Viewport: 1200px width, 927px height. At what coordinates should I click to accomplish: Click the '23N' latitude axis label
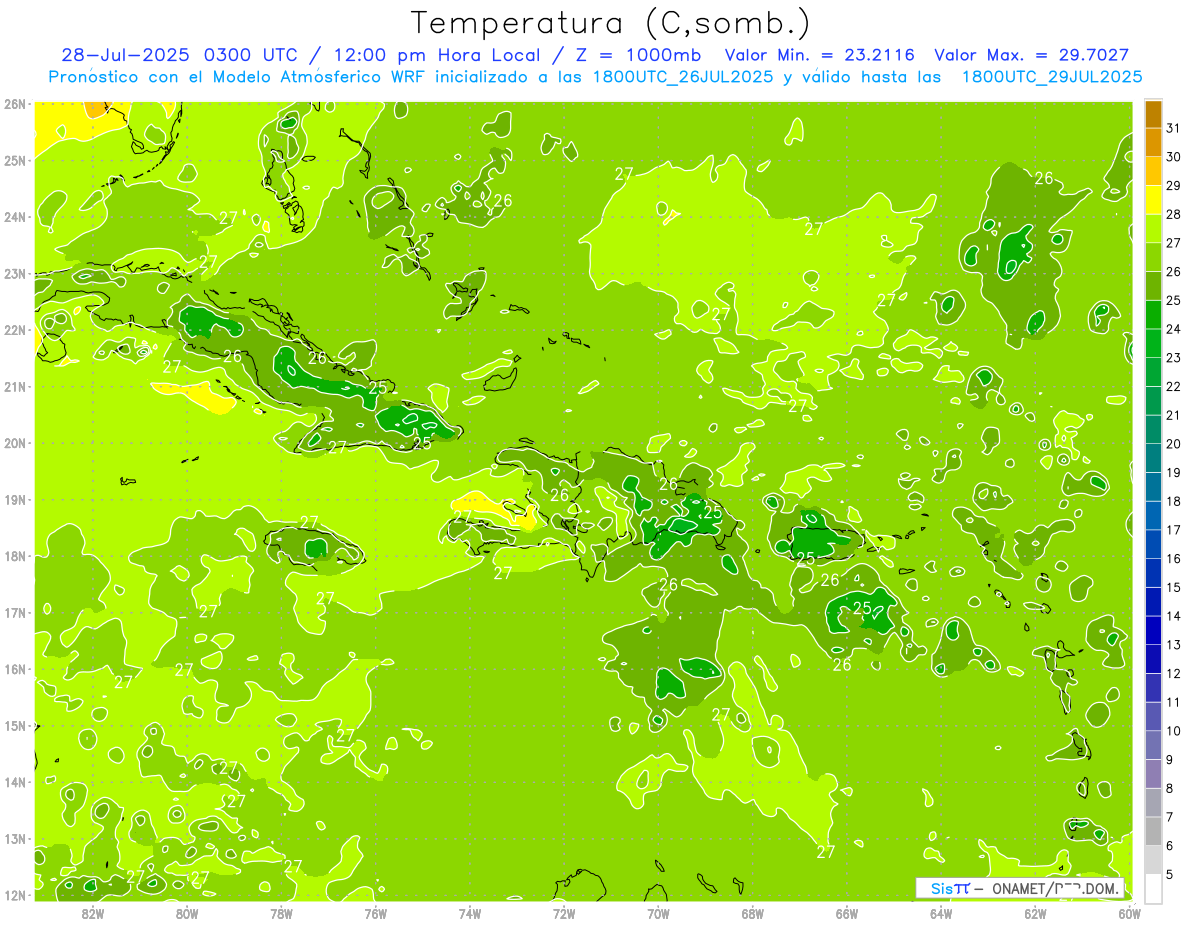click(x=14, y=273)
